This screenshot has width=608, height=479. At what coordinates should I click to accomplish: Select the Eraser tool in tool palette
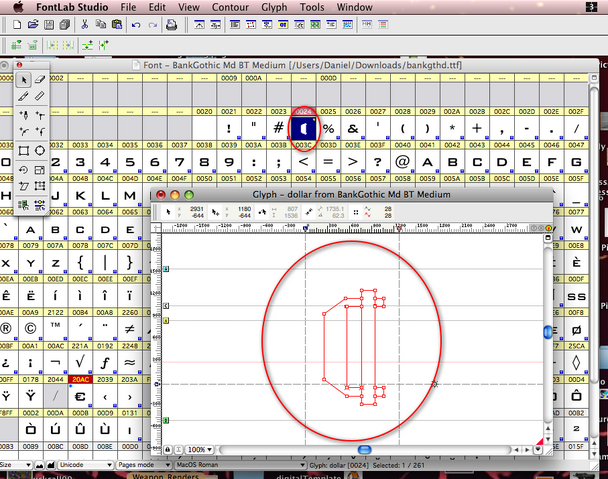[40, 80]
